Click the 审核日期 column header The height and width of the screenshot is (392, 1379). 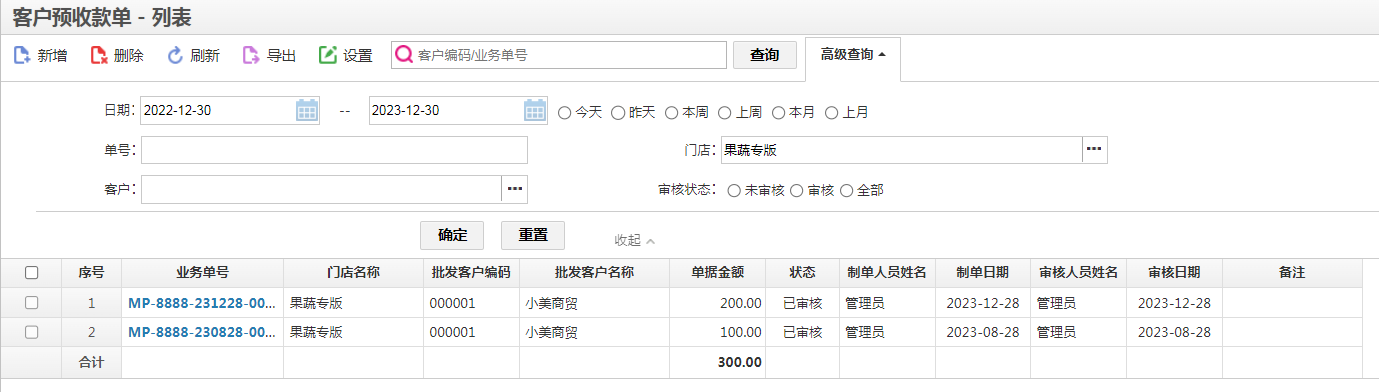click(1175, 272)
